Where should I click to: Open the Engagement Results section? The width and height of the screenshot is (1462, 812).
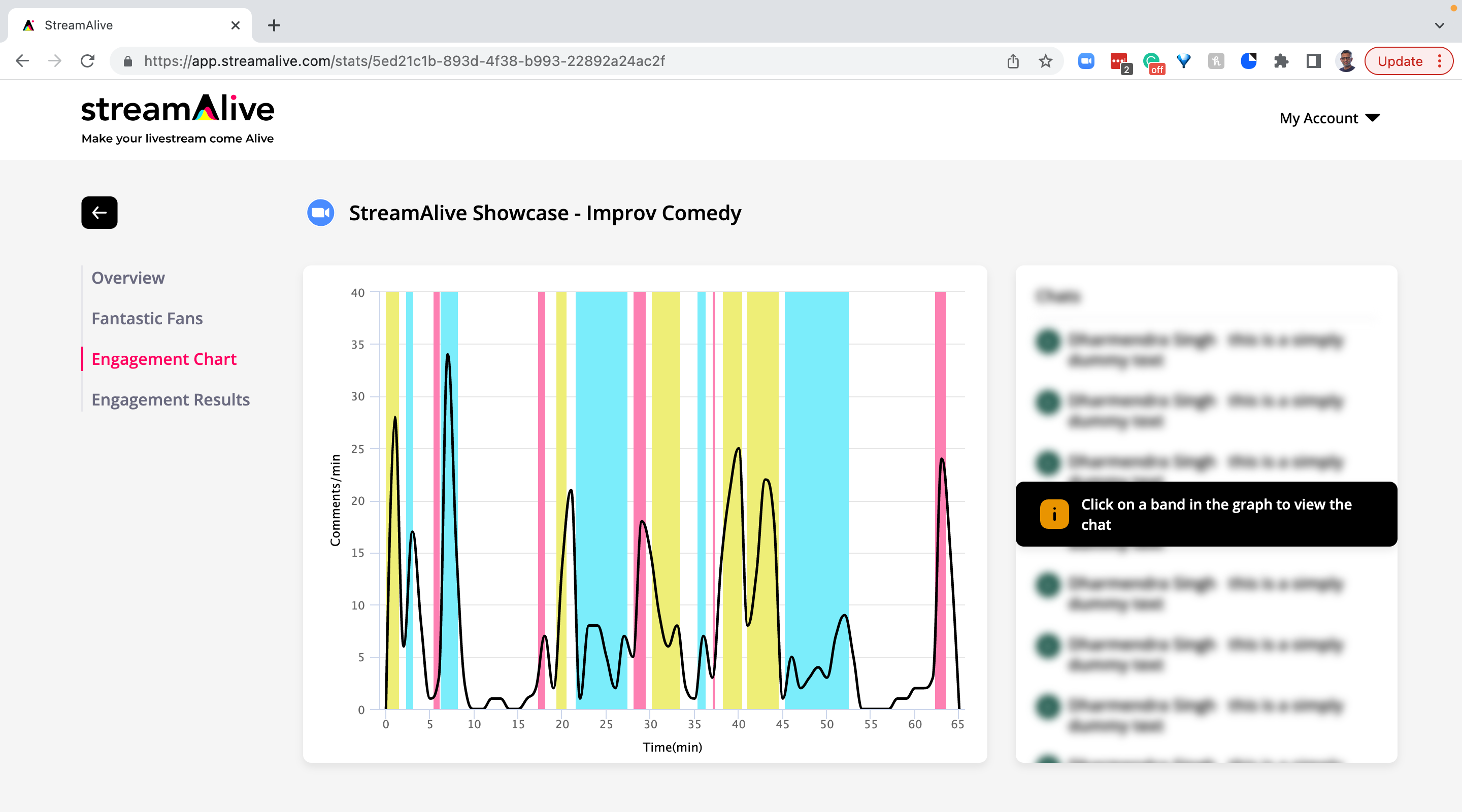click(x=171, y=399)
